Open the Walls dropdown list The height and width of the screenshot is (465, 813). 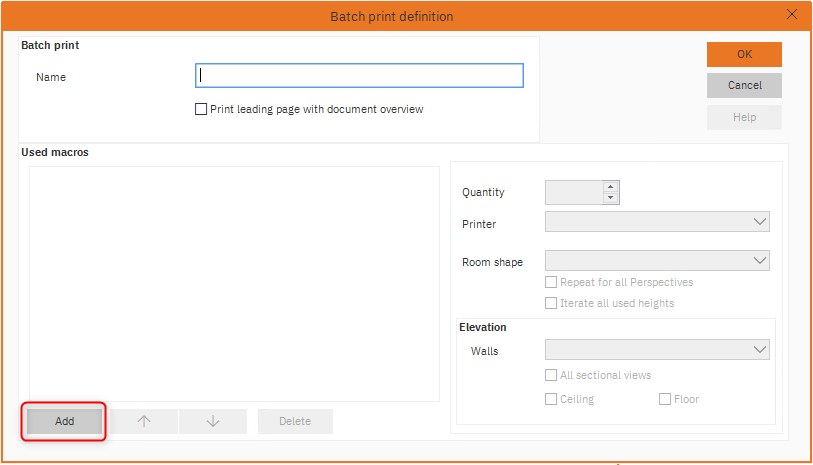[x=657, y=349]
